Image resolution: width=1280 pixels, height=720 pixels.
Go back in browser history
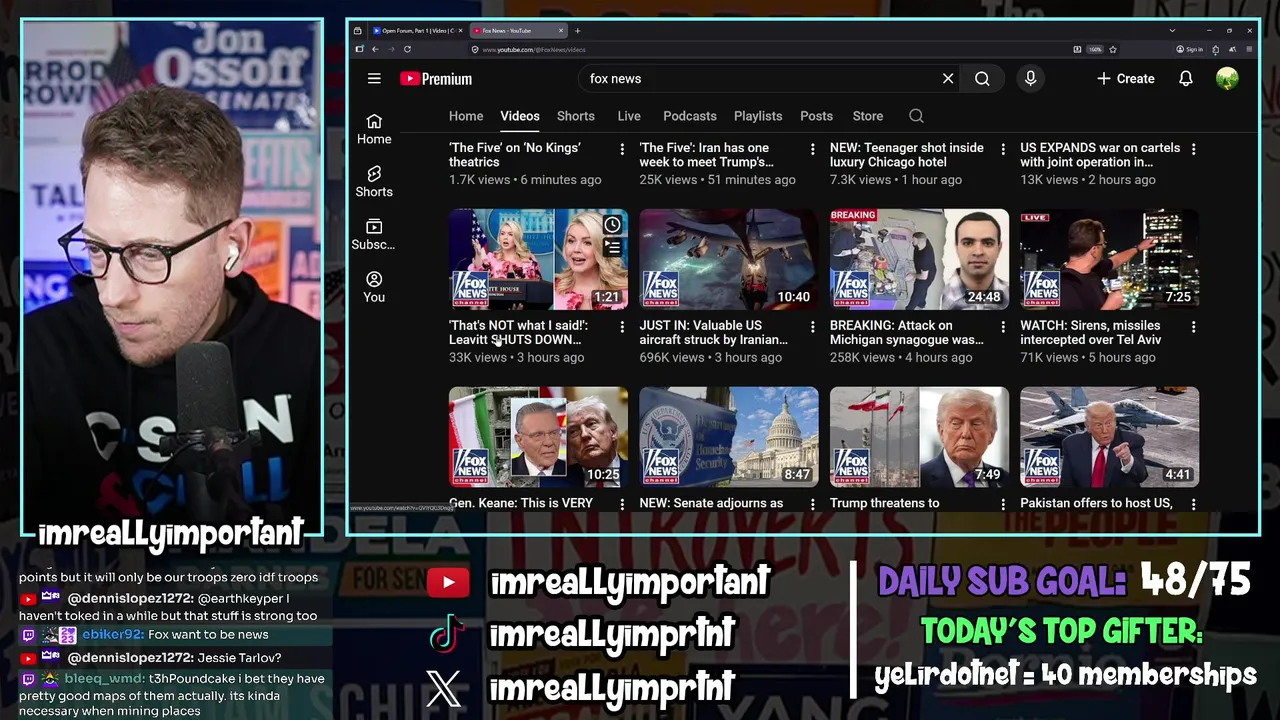click(x=375, y=49)
